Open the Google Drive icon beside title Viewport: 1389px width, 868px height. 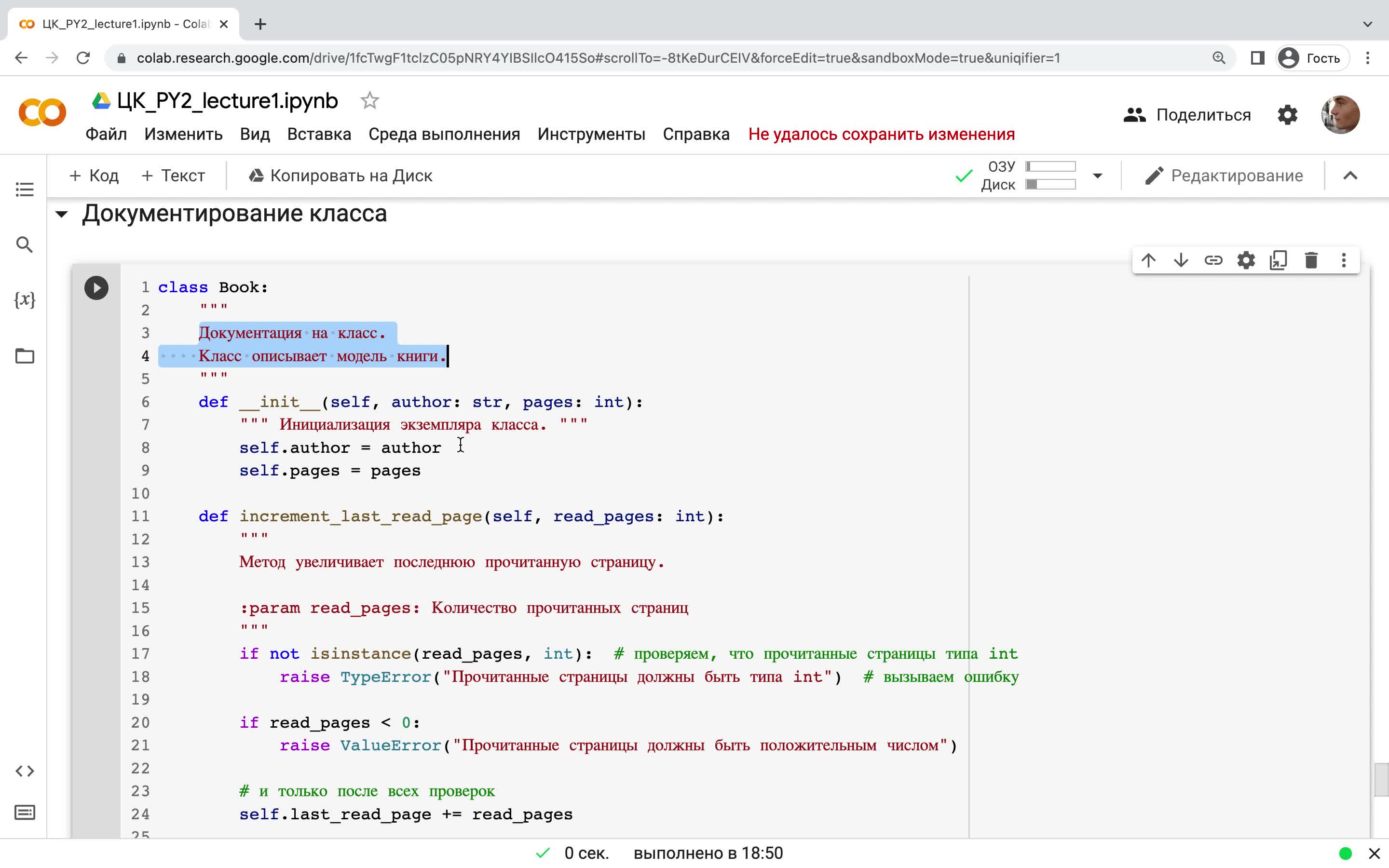click(102, 101)
